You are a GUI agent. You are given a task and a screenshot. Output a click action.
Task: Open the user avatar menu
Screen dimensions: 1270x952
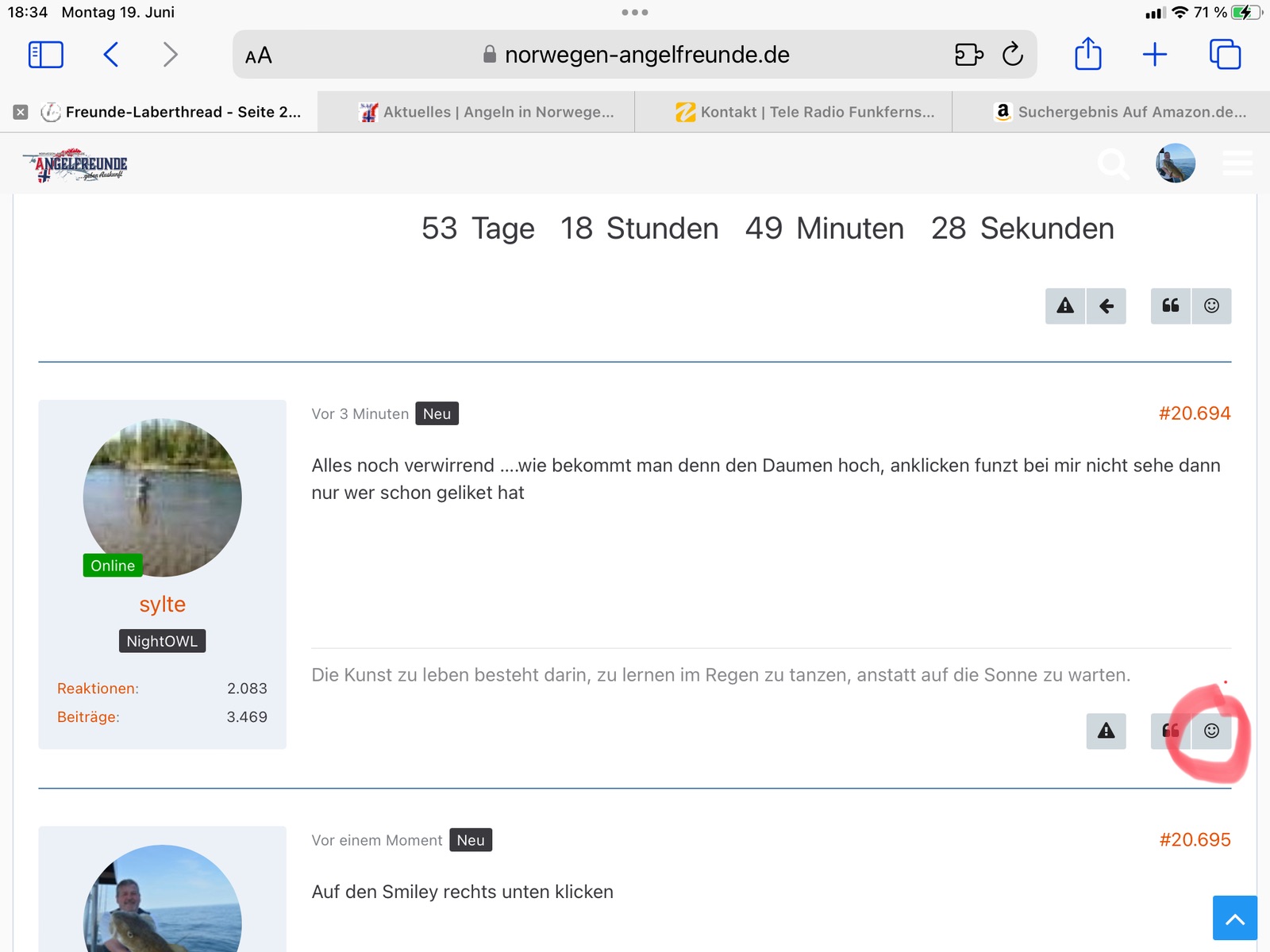(x=1175, y=163)
